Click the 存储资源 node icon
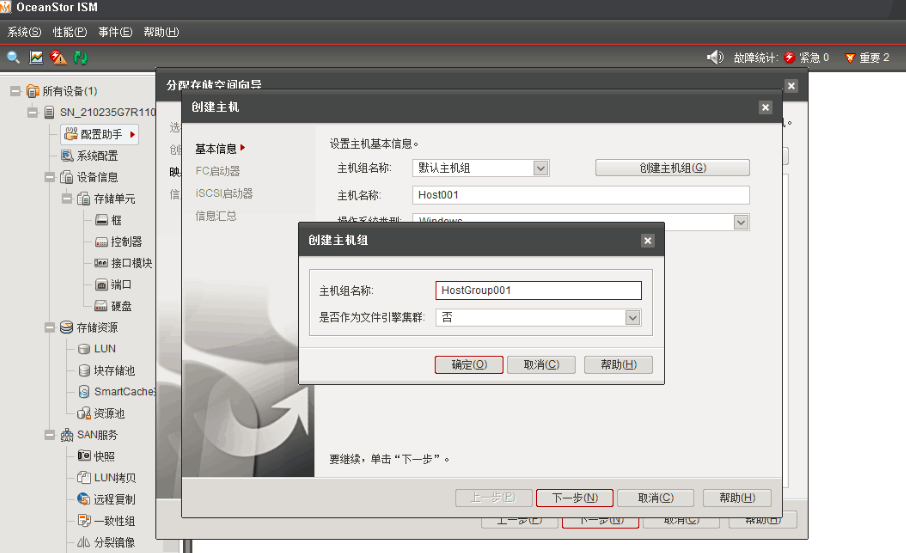 click(x=67, y=327)
